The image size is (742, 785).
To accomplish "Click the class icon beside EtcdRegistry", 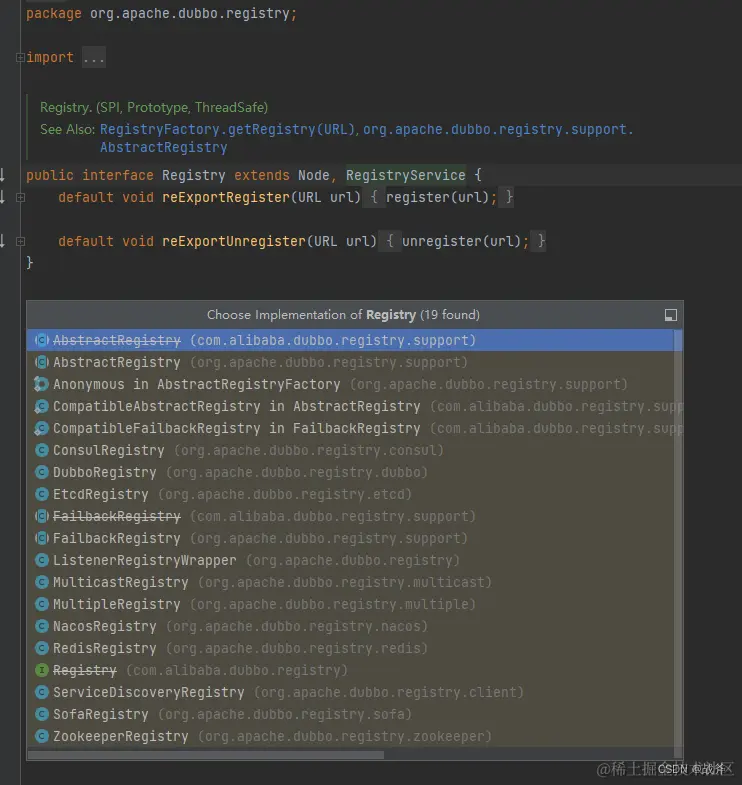I will click(42, 494).
